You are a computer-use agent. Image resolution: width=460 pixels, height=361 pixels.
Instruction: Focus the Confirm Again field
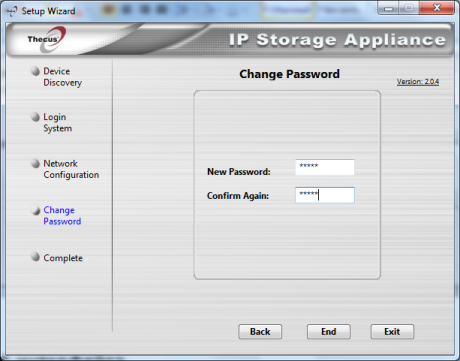click(325, 195)
